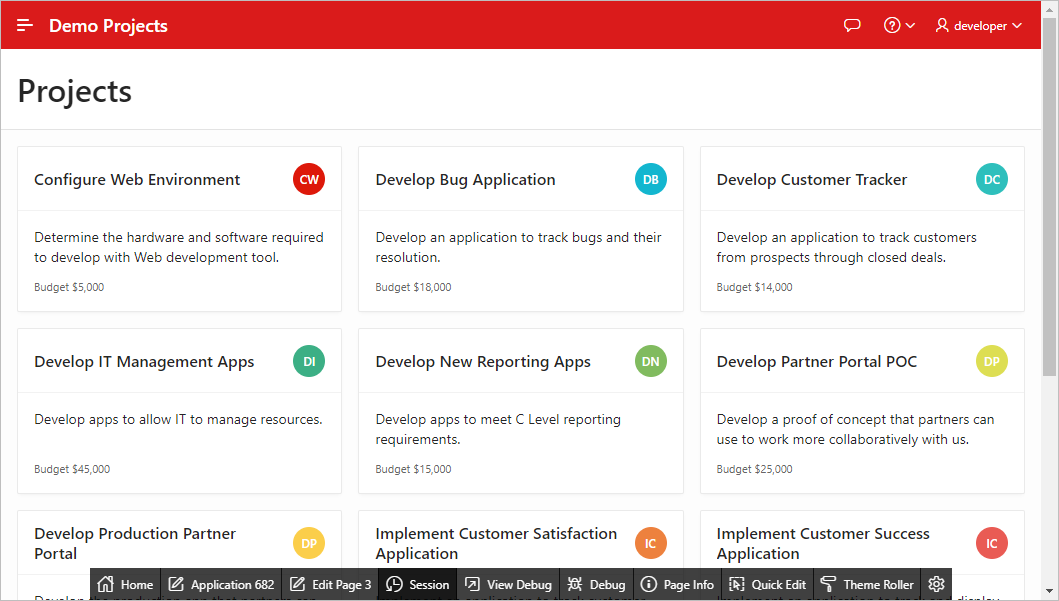Screen dimensions: 1059x601
Task: Click the page vertical scrollbar thumb
Action: point(1050,196)
